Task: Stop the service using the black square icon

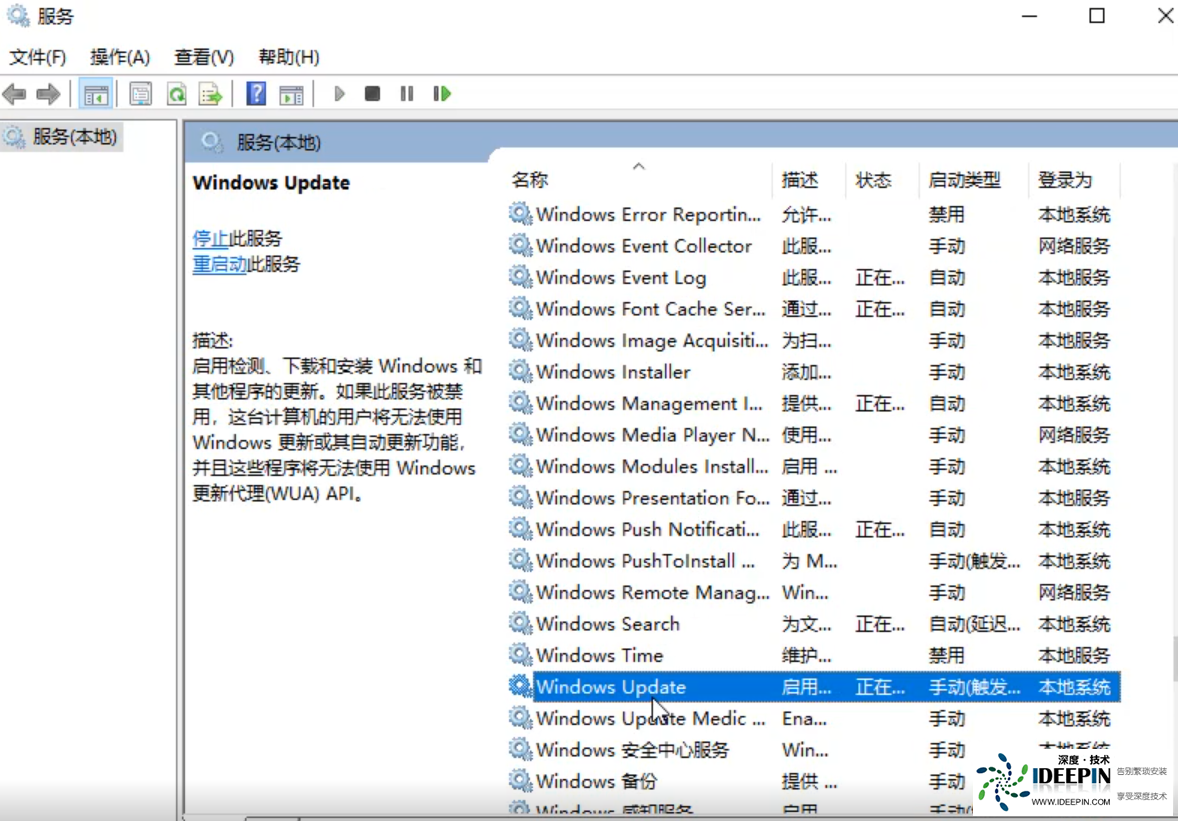Action: click(372, 93)
